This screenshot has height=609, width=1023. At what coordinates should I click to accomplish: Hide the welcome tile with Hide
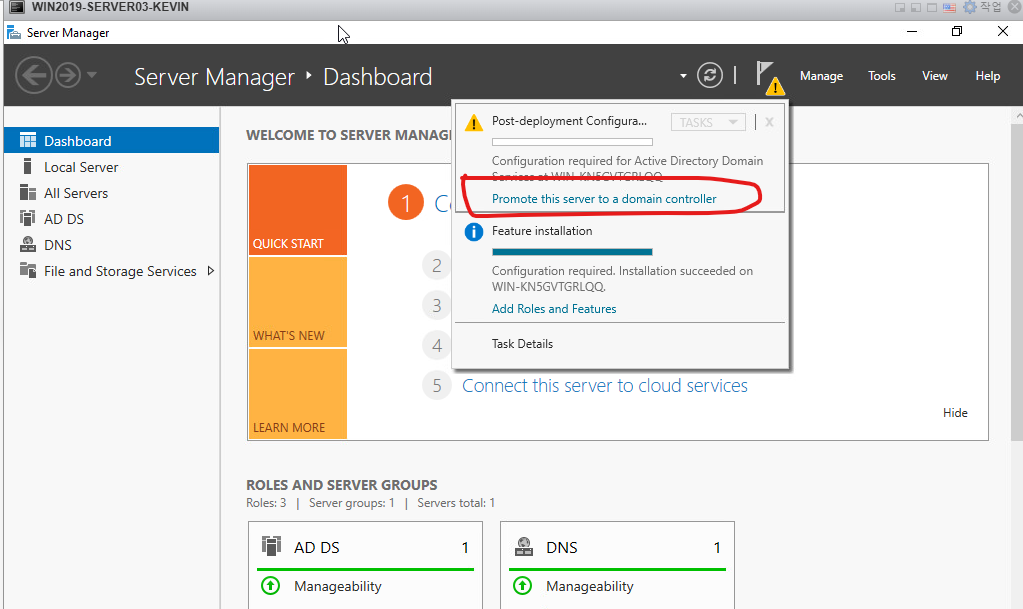coord(954,413)
